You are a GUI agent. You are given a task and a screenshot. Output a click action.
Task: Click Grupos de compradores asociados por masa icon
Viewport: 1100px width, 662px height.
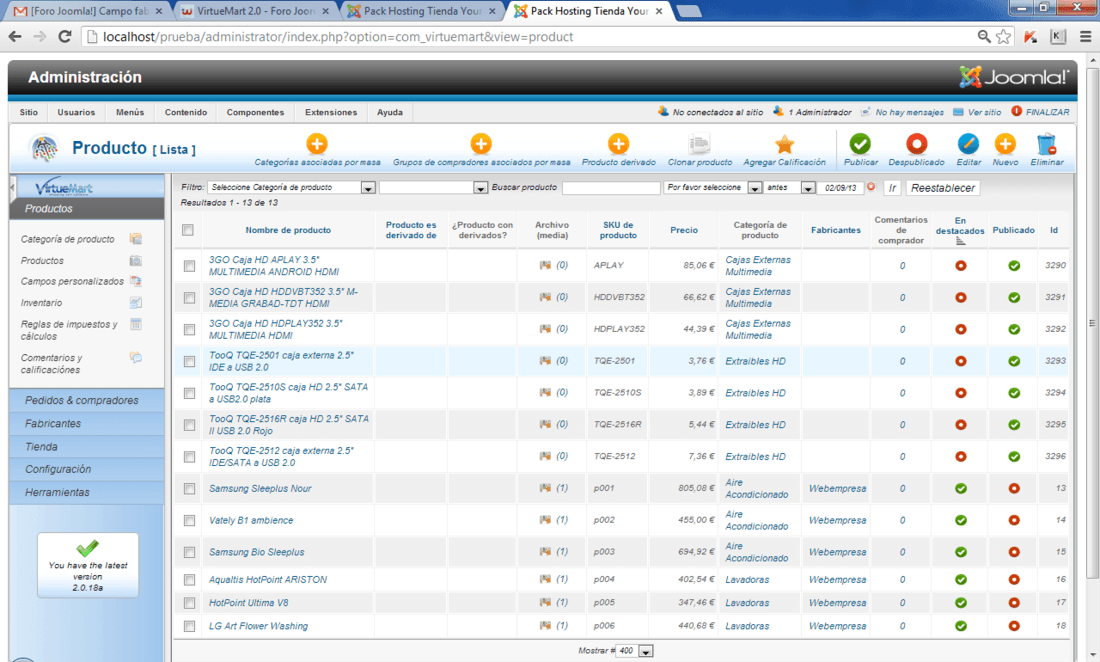[x=481, y=144]
